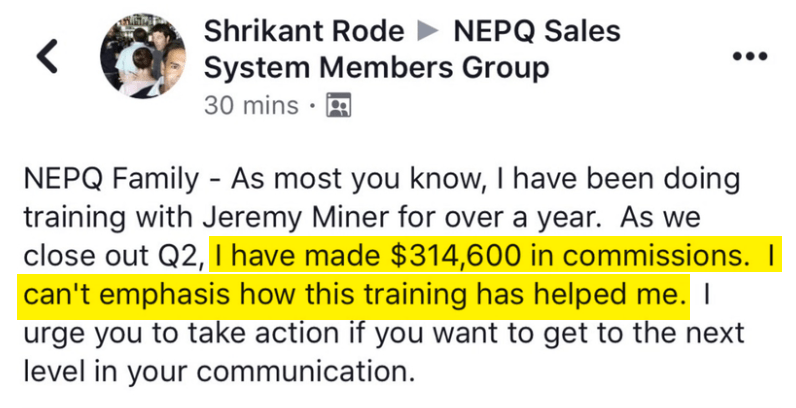Click the $314,600 amount in highlighted text
Screen dimensions: 796x408
point(455,256)
